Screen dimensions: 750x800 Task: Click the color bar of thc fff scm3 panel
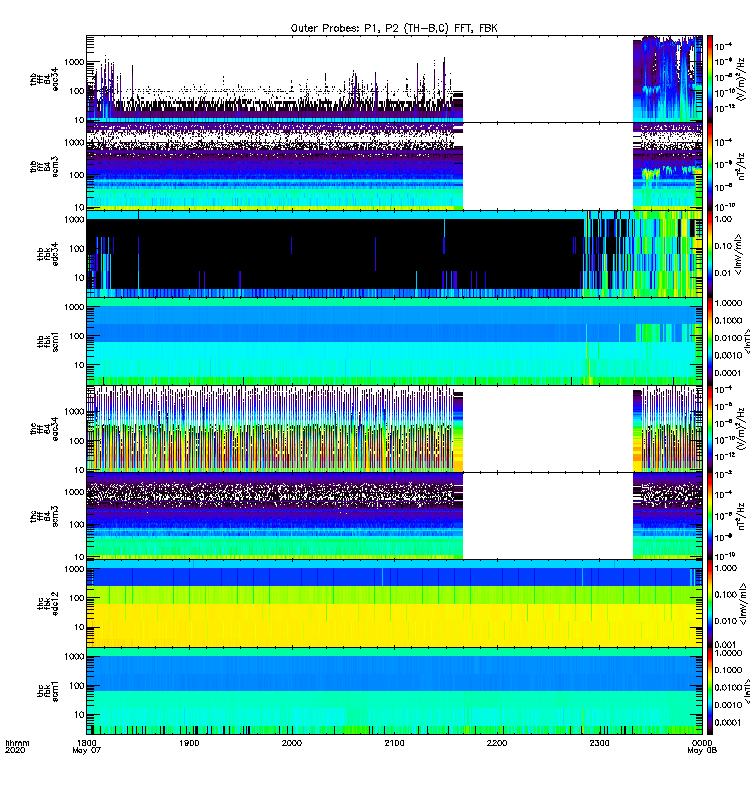(x=709, y=516)
